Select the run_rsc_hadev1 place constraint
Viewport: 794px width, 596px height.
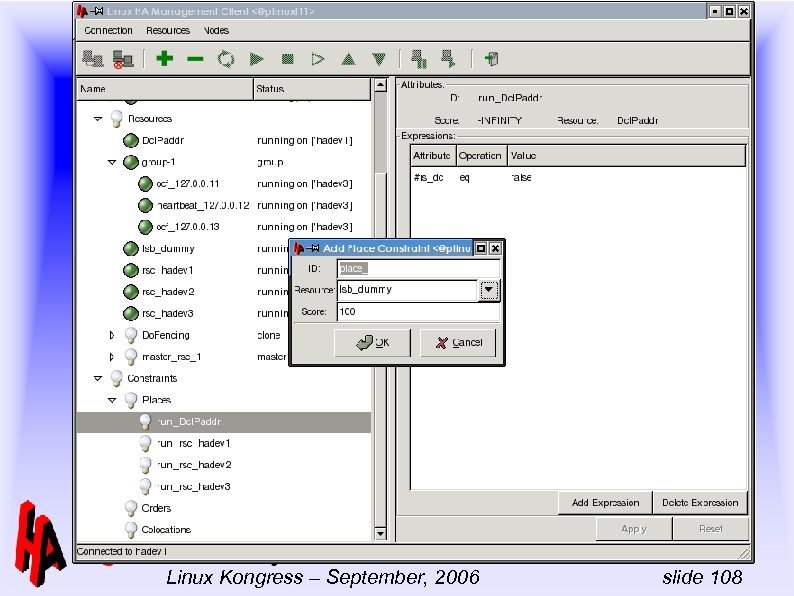coord(224,444)
